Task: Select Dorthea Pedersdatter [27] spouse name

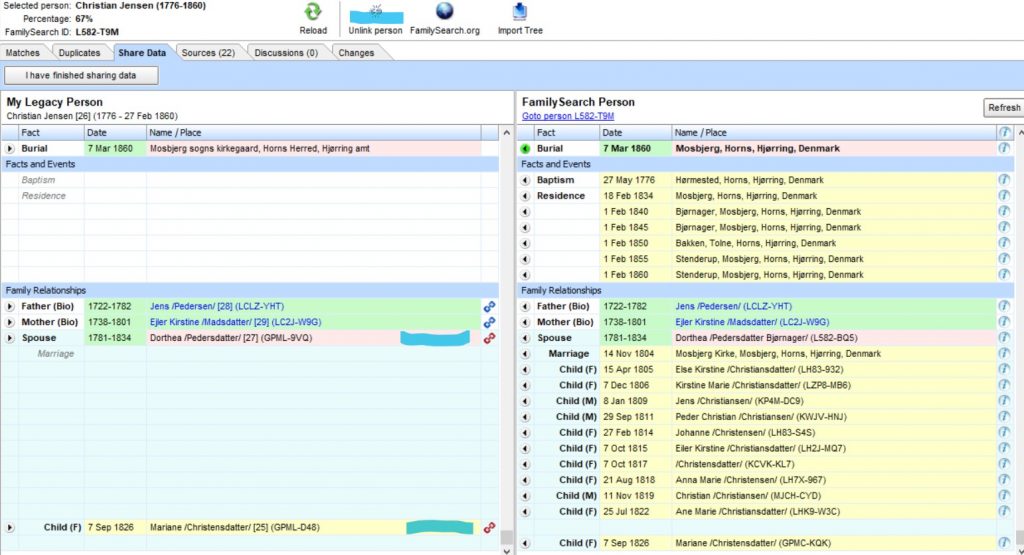Action: click(x=231, y=338)
